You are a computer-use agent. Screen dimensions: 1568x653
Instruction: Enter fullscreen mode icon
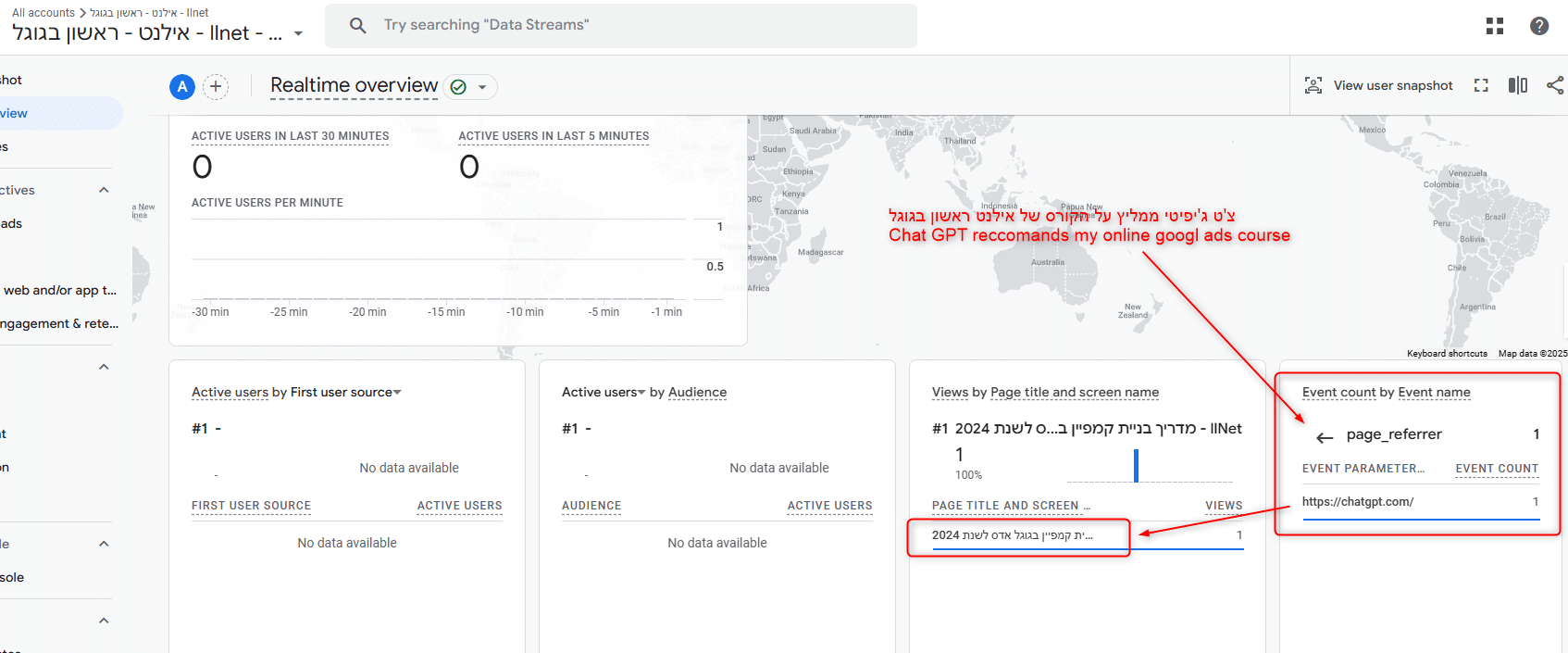pos(1481,85)
